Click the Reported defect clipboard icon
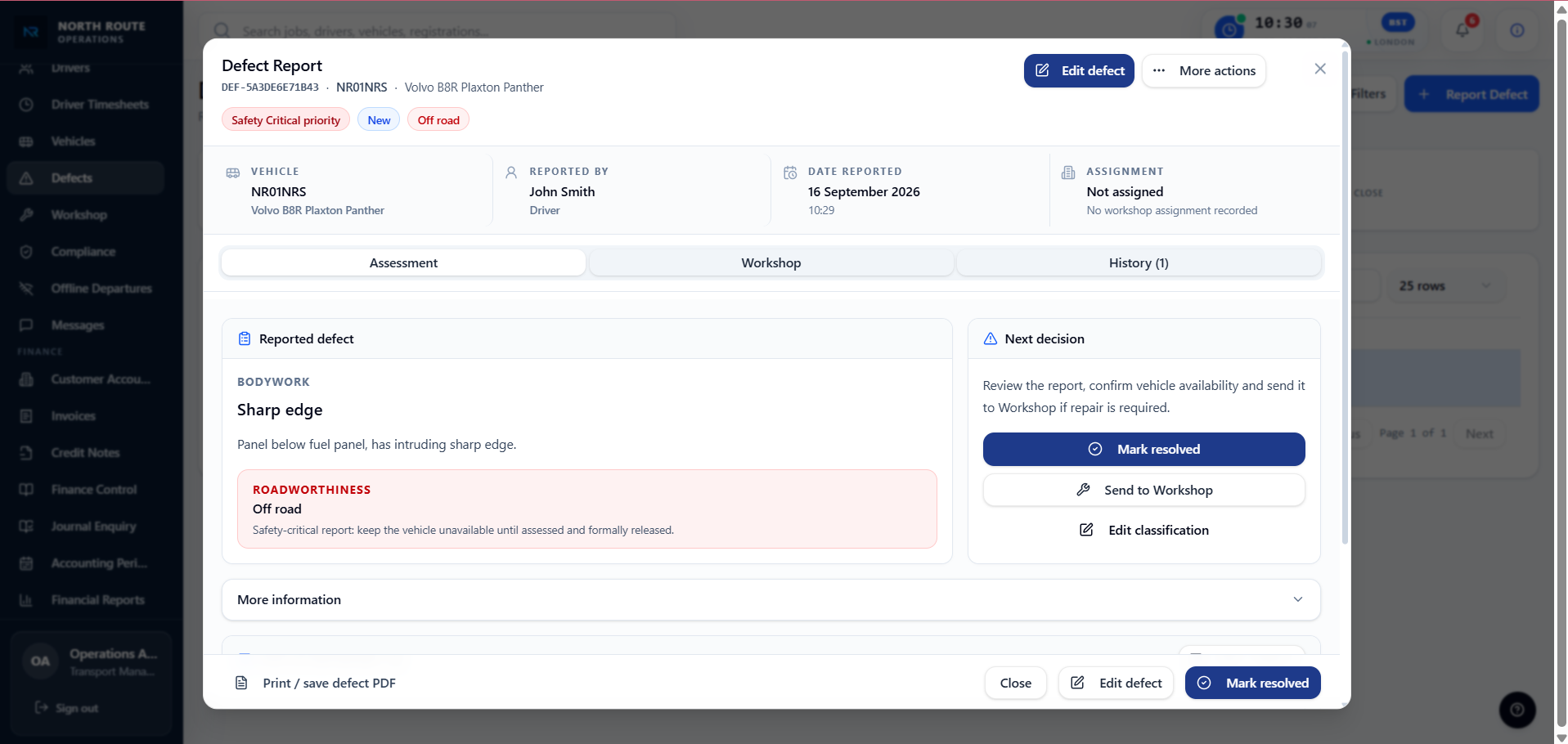This screenshot has height=744, width=1568. [245, 338]
